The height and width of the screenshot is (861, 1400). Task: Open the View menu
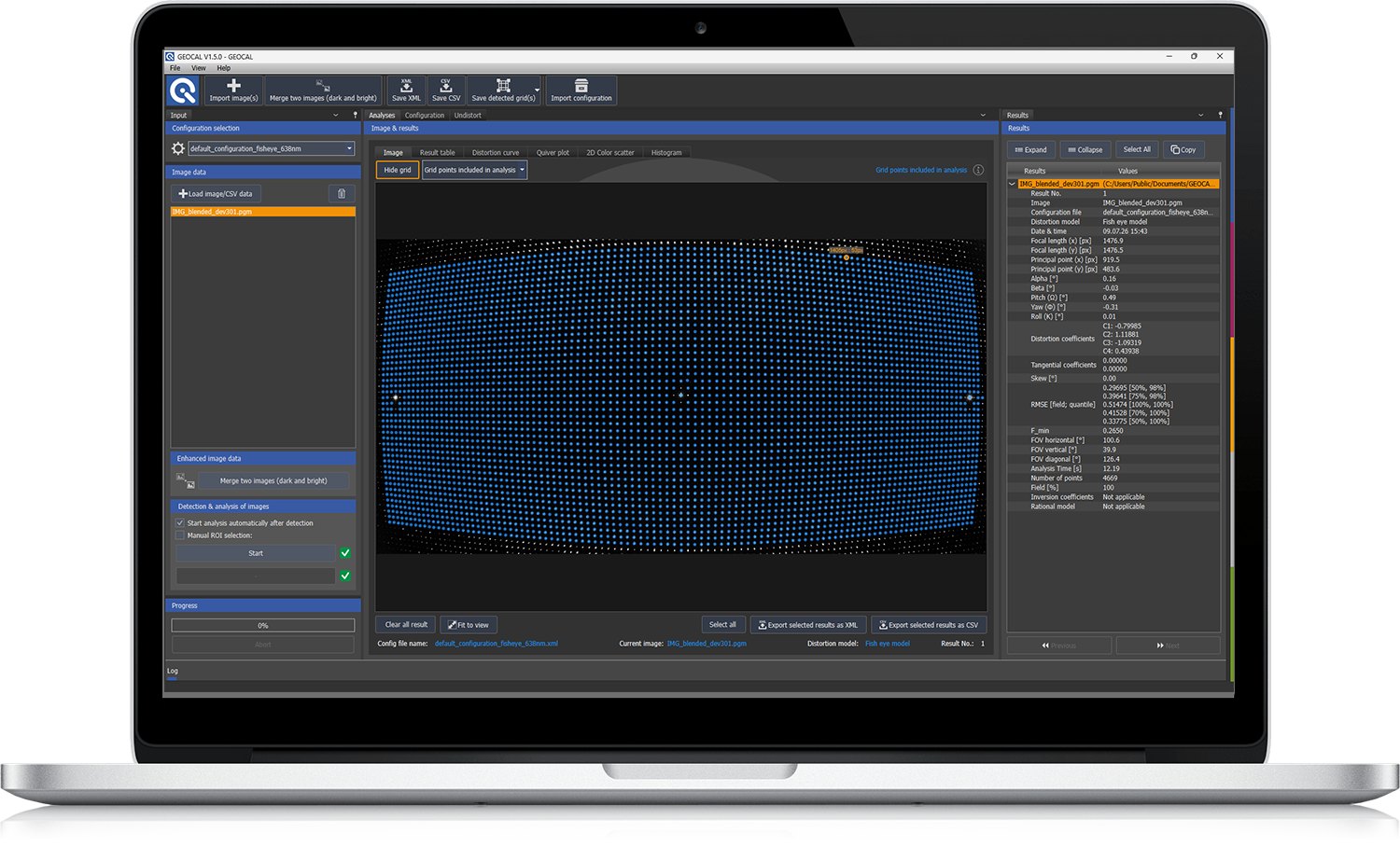point(199,68)
